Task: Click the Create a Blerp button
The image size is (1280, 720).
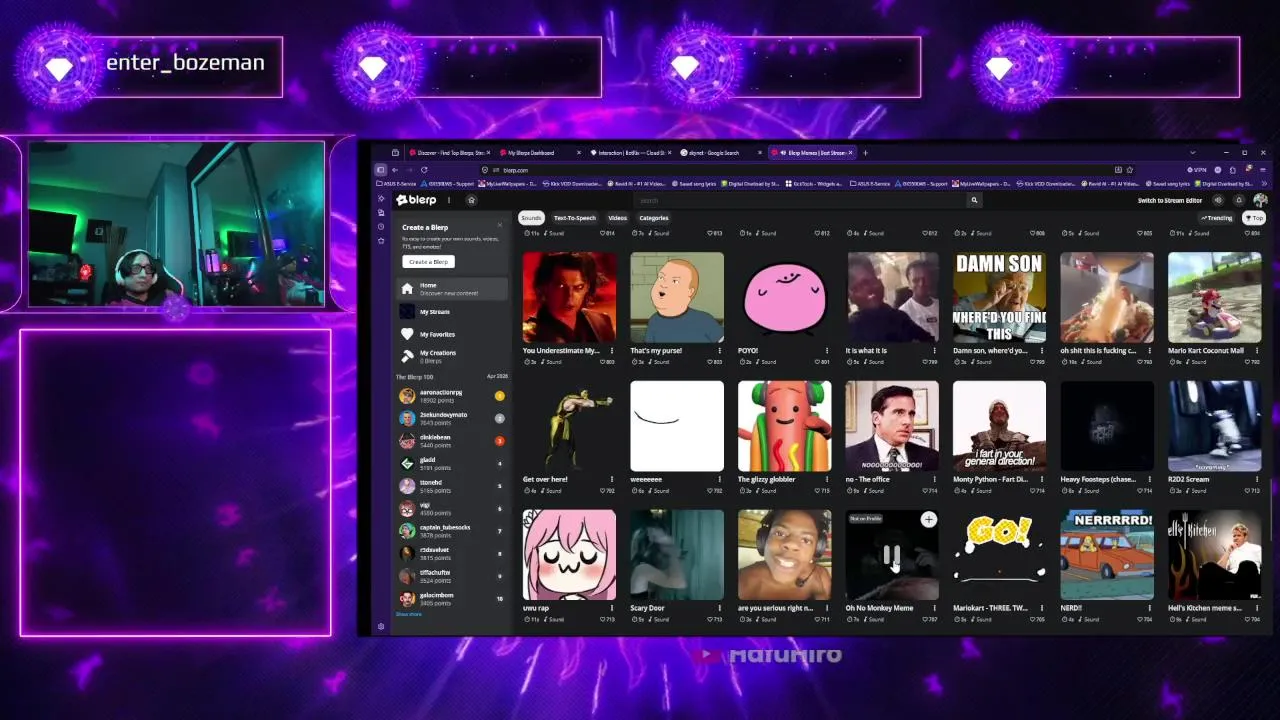Action: click(x=429, y=262)
